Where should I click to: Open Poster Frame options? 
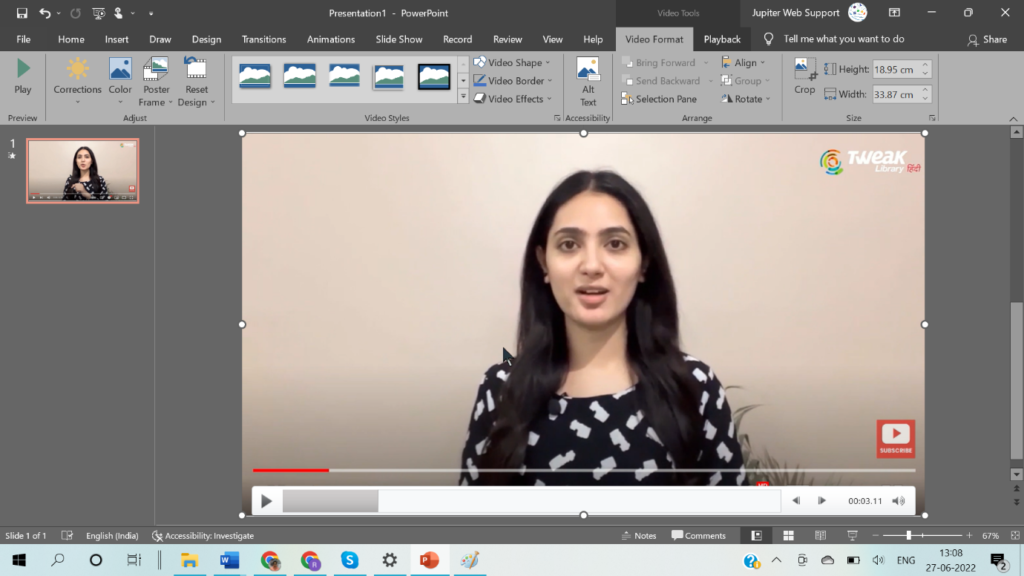[156, 81]
